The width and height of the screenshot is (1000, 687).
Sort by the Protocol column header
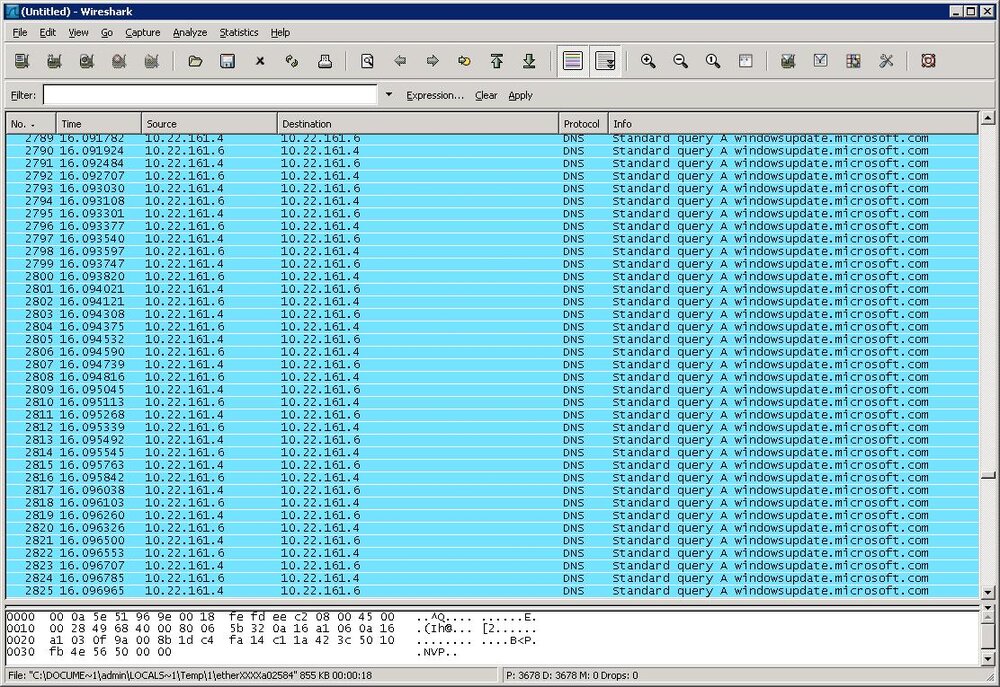pos(583,124)
